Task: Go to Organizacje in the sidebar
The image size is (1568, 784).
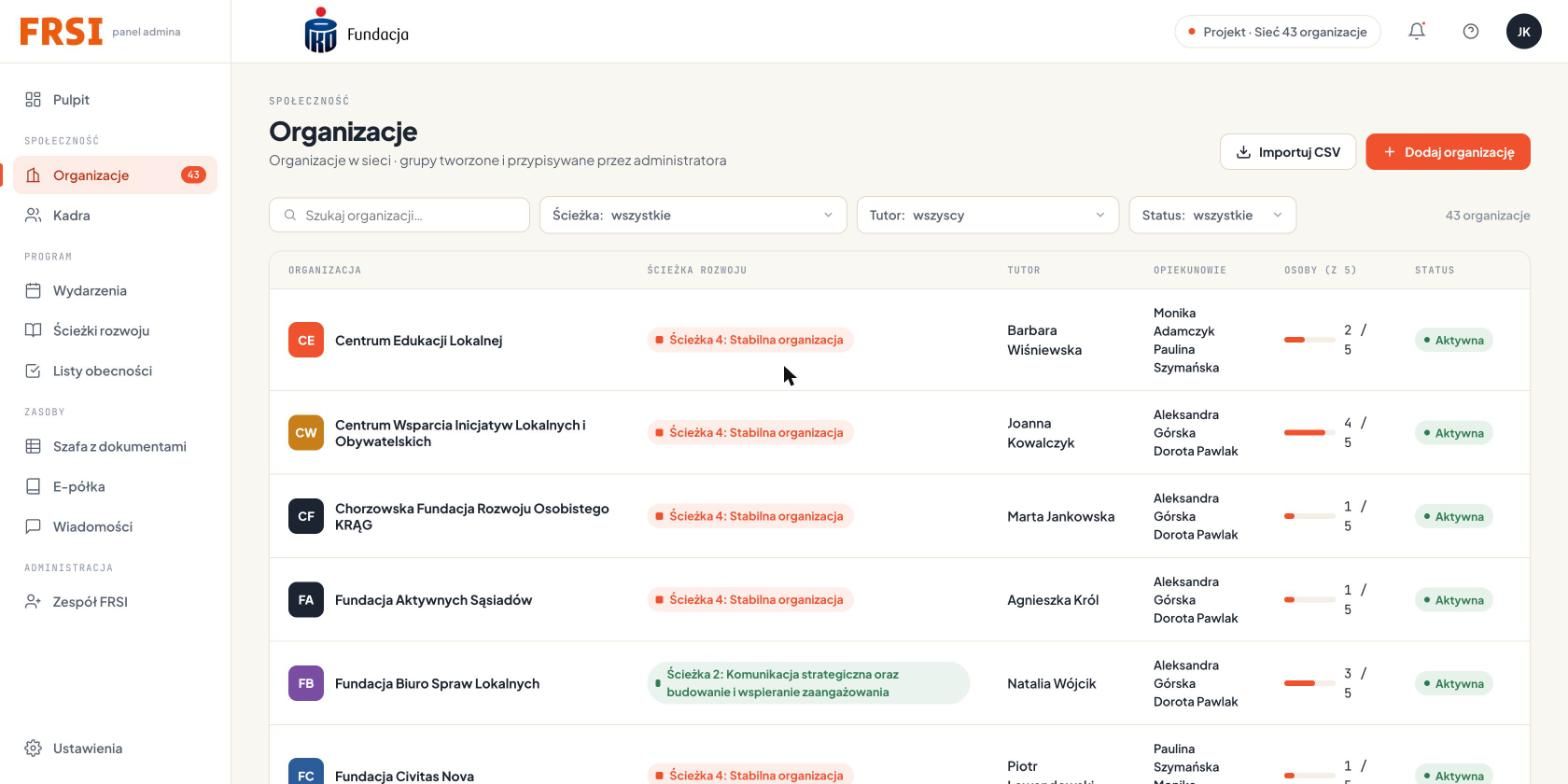Action: coord(115,175)
